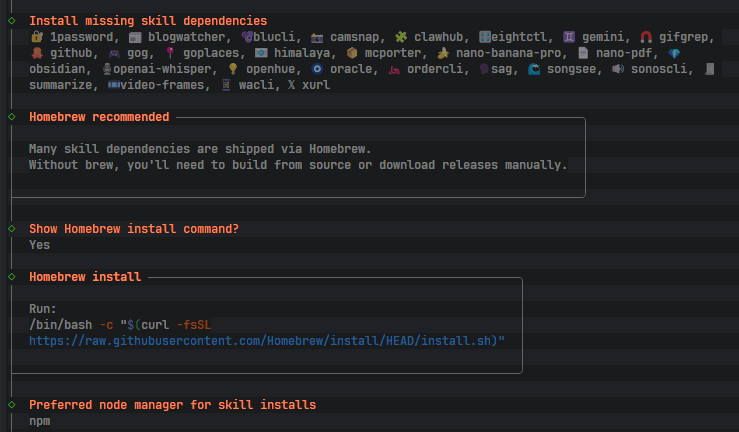Select the package icon next to mcporter

(x=351, y=52)
